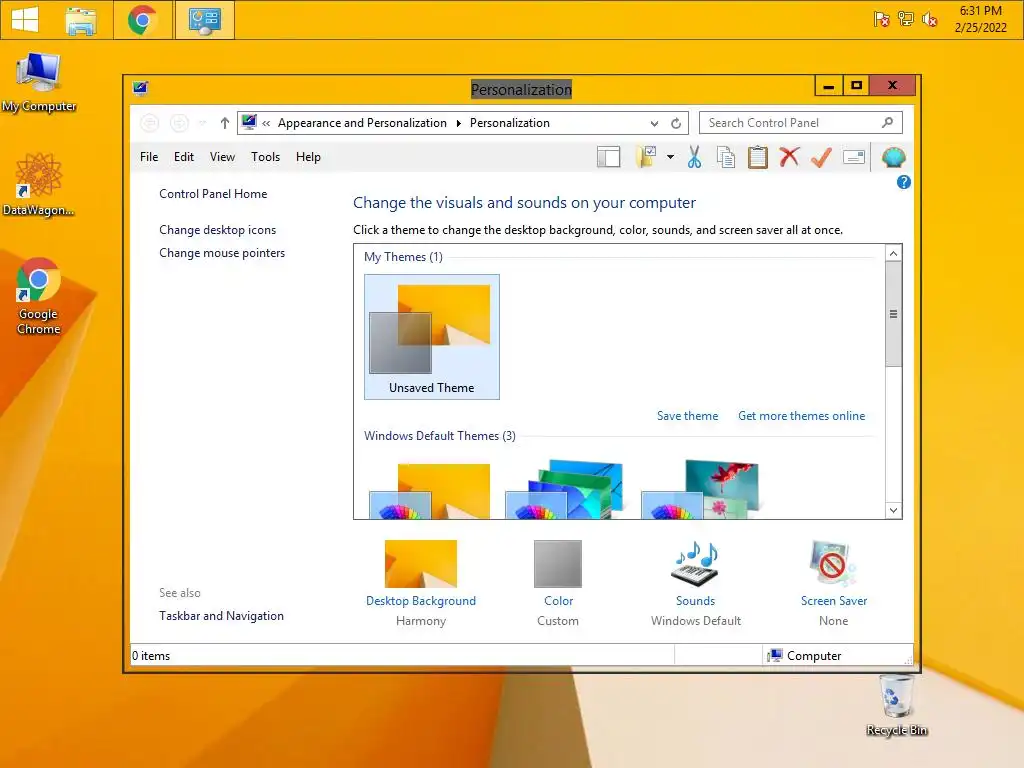
Task: Click the Computer status bar entry
Action: [805, 656]
